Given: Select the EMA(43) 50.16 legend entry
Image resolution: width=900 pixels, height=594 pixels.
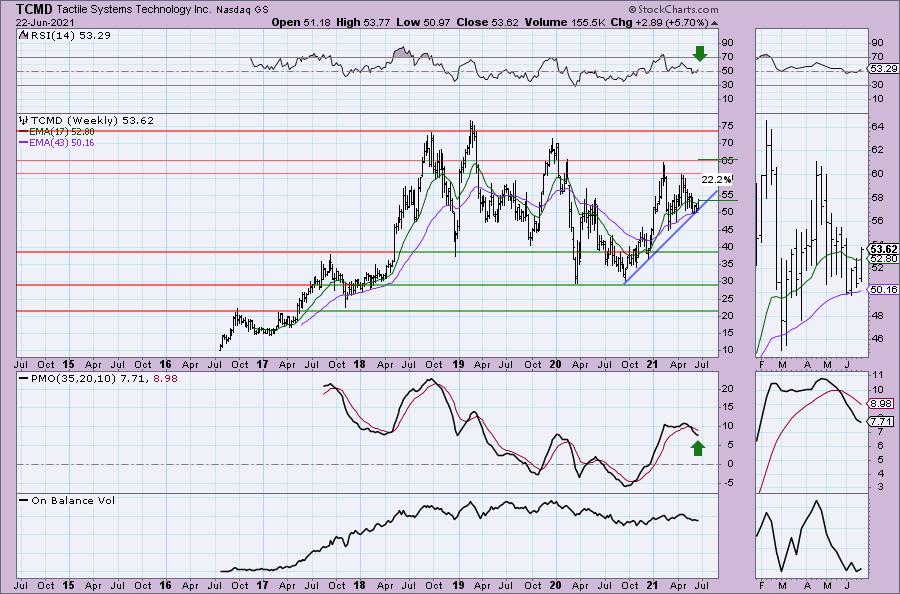Looking at the screenshot, I should tap(61, 142).
